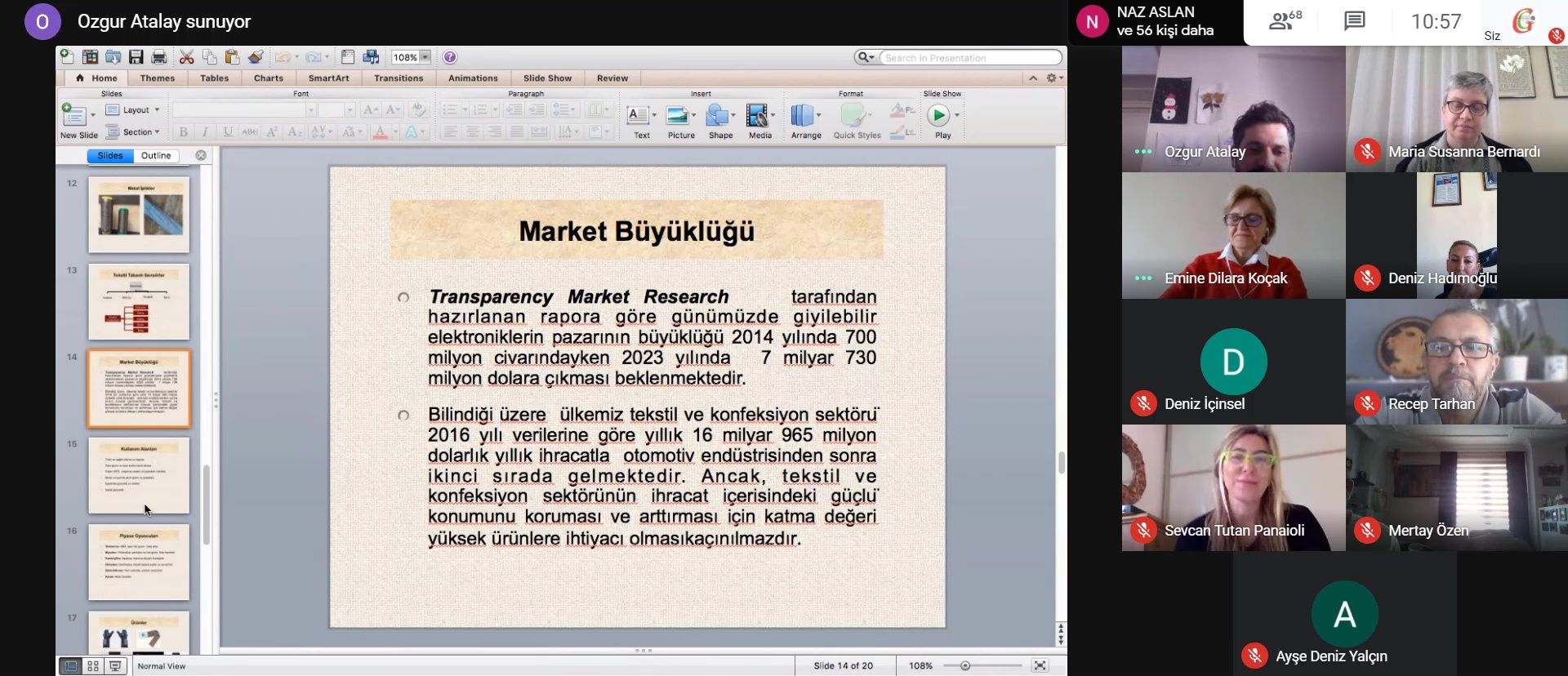Open the SmartArt ribbon tab
This screenshot has height=676, width=1568.
pyautogui.click(x=328, y=78)
